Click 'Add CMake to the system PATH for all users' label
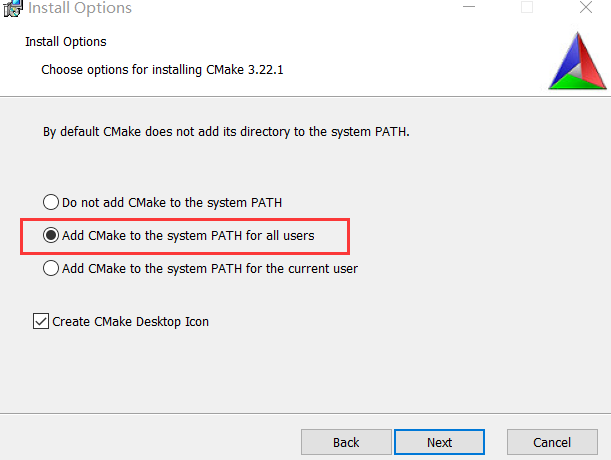Viewport: 611px width, 460px height. coord(188,235)
